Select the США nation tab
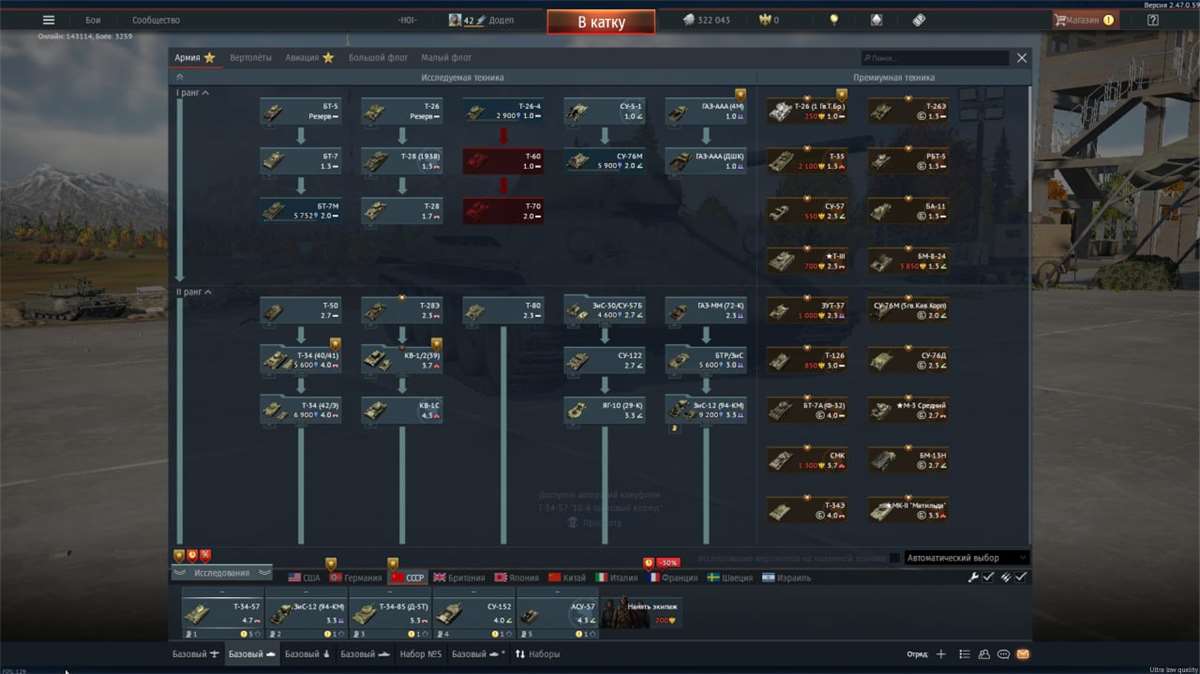Image resolution: width=1200 pixels, height=674 pixels. click(x=304, y=578)
